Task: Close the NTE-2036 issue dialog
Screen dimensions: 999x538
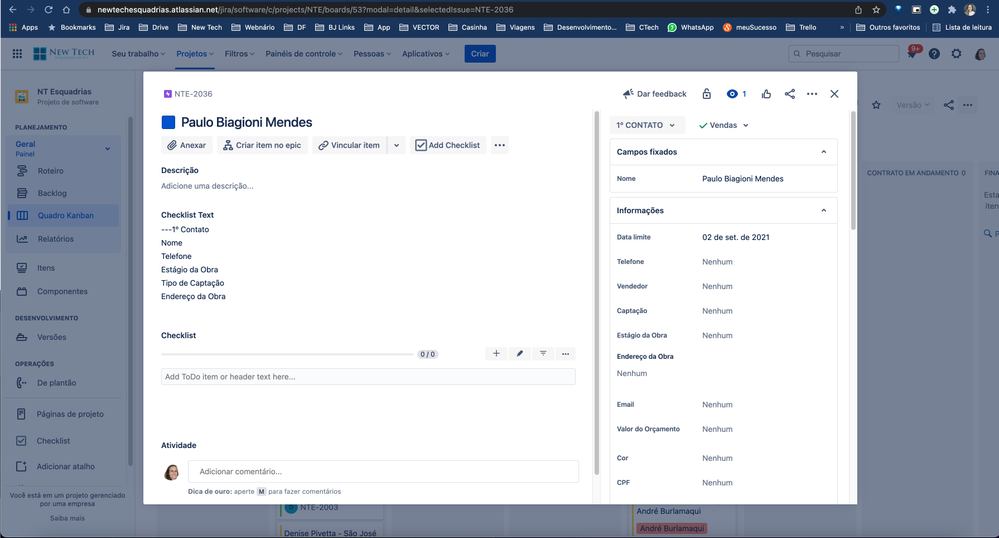Action: [834, 94]
